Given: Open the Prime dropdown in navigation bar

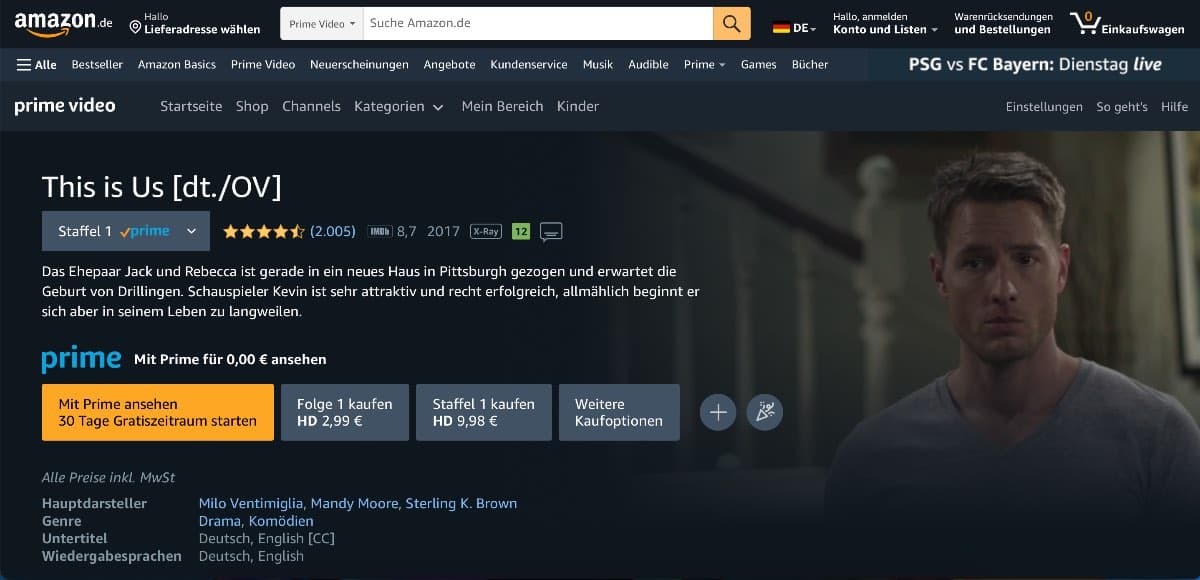Looking at the screenshot, I should [704, 64].
